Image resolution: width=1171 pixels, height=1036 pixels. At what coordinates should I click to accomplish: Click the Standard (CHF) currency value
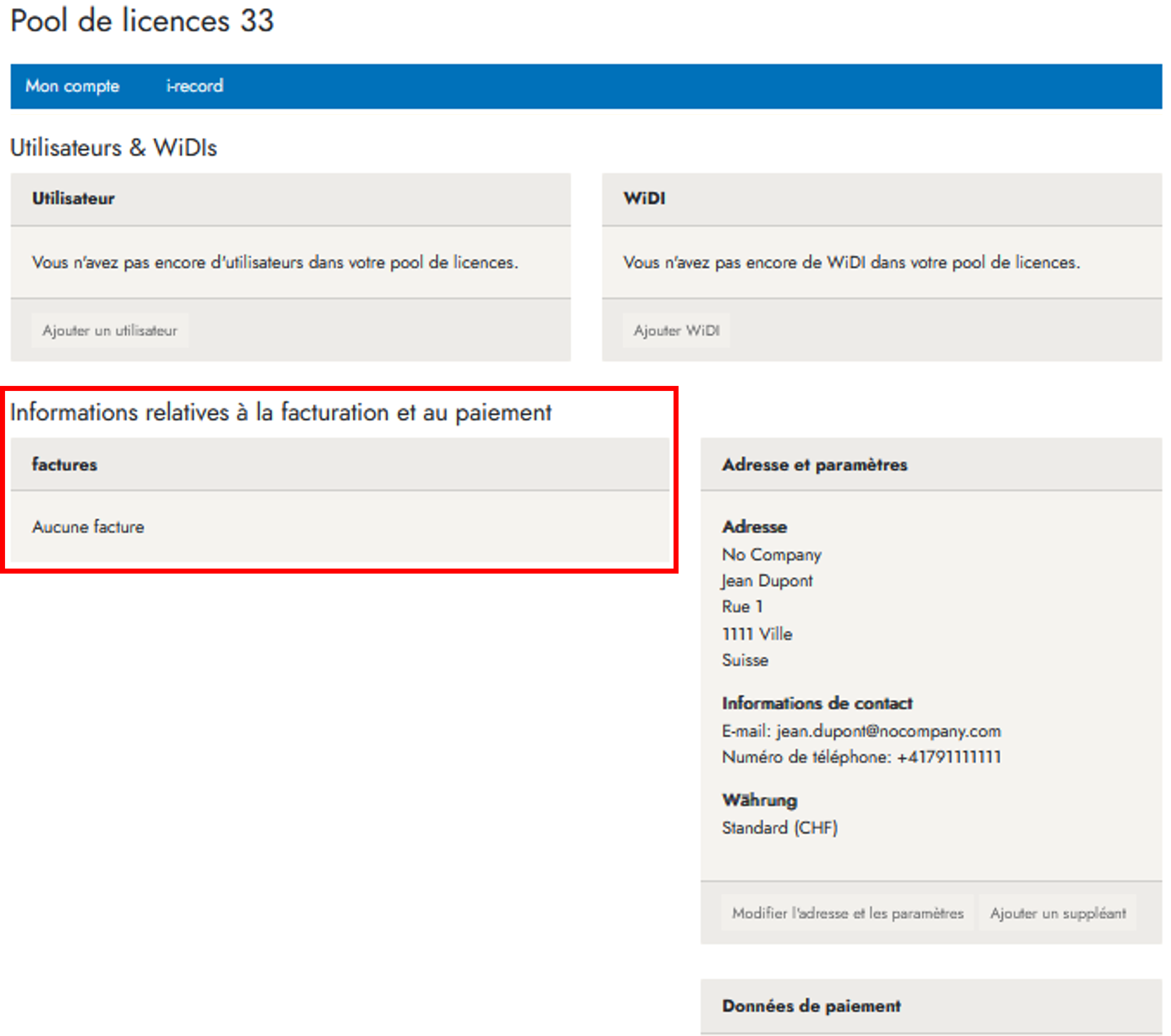[x=779, y=827]
